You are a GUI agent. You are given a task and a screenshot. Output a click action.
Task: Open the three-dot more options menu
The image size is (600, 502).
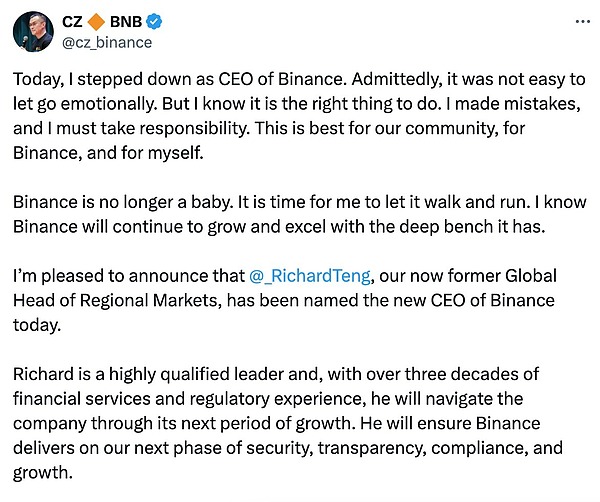(x=581, y=21)
